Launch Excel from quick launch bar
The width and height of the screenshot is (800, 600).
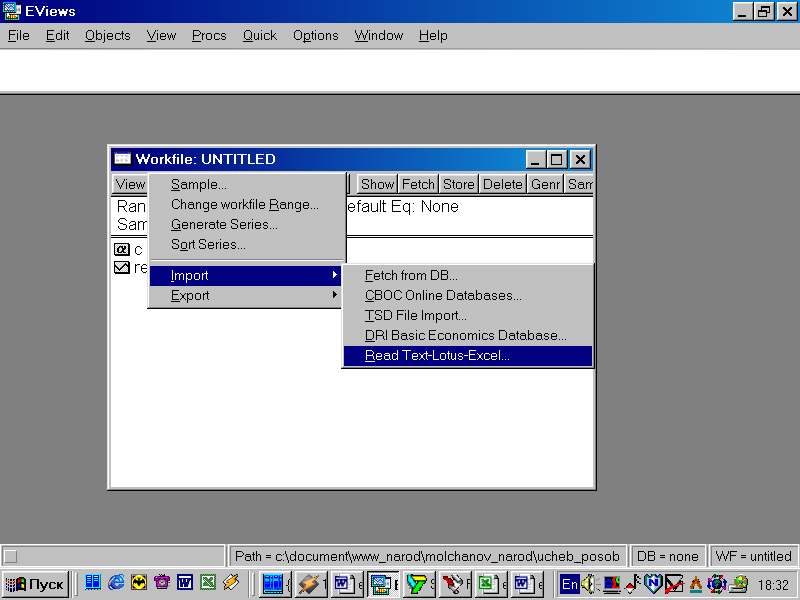coord(208,582)
